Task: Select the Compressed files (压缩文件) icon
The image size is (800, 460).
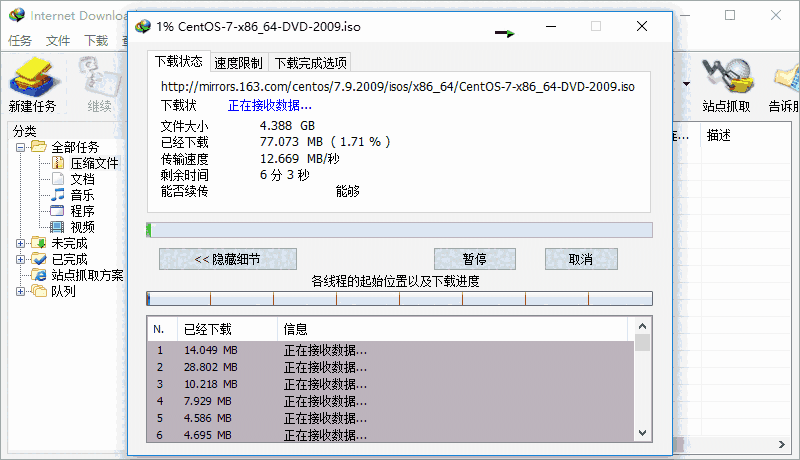Action: 58,163
